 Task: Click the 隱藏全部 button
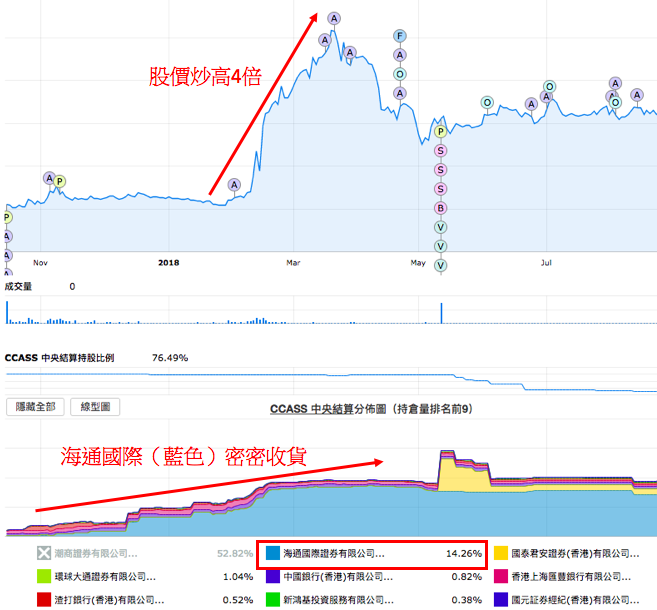click(x=35, y=408)
